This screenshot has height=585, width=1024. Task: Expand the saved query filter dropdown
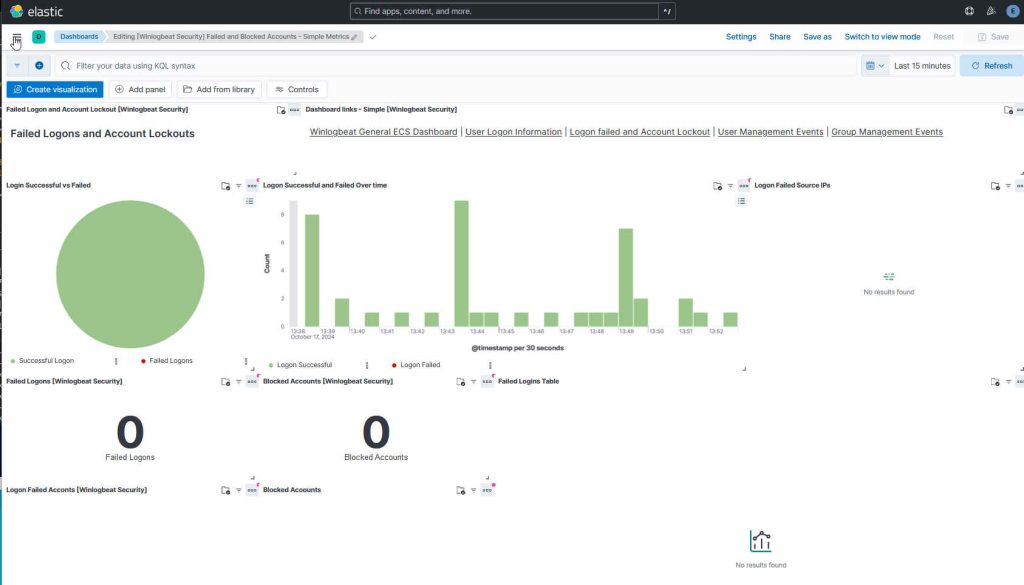pyautogui.click(x=17, y=65)
